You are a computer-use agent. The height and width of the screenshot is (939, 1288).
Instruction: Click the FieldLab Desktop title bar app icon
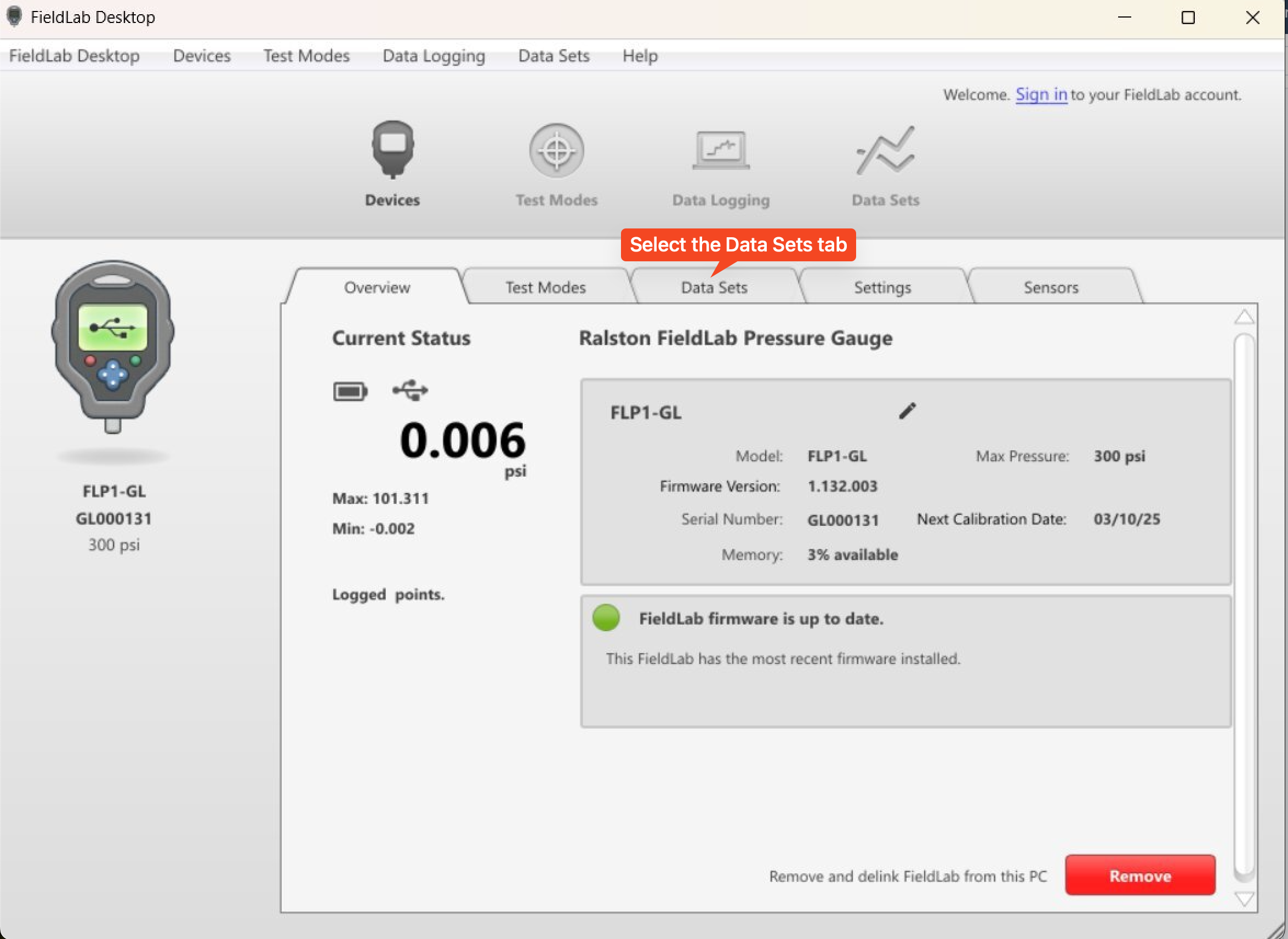[14, 16]
